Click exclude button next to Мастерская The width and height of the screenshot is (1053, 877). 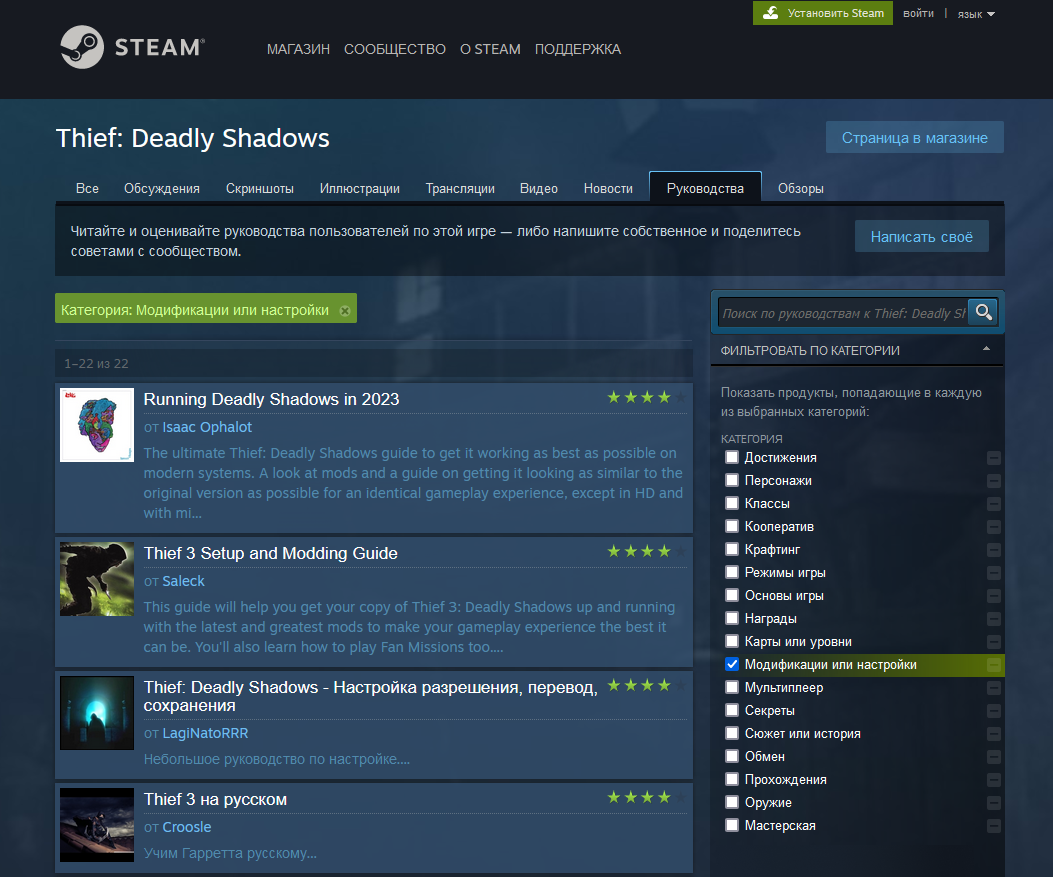click(x=994, y=826)
